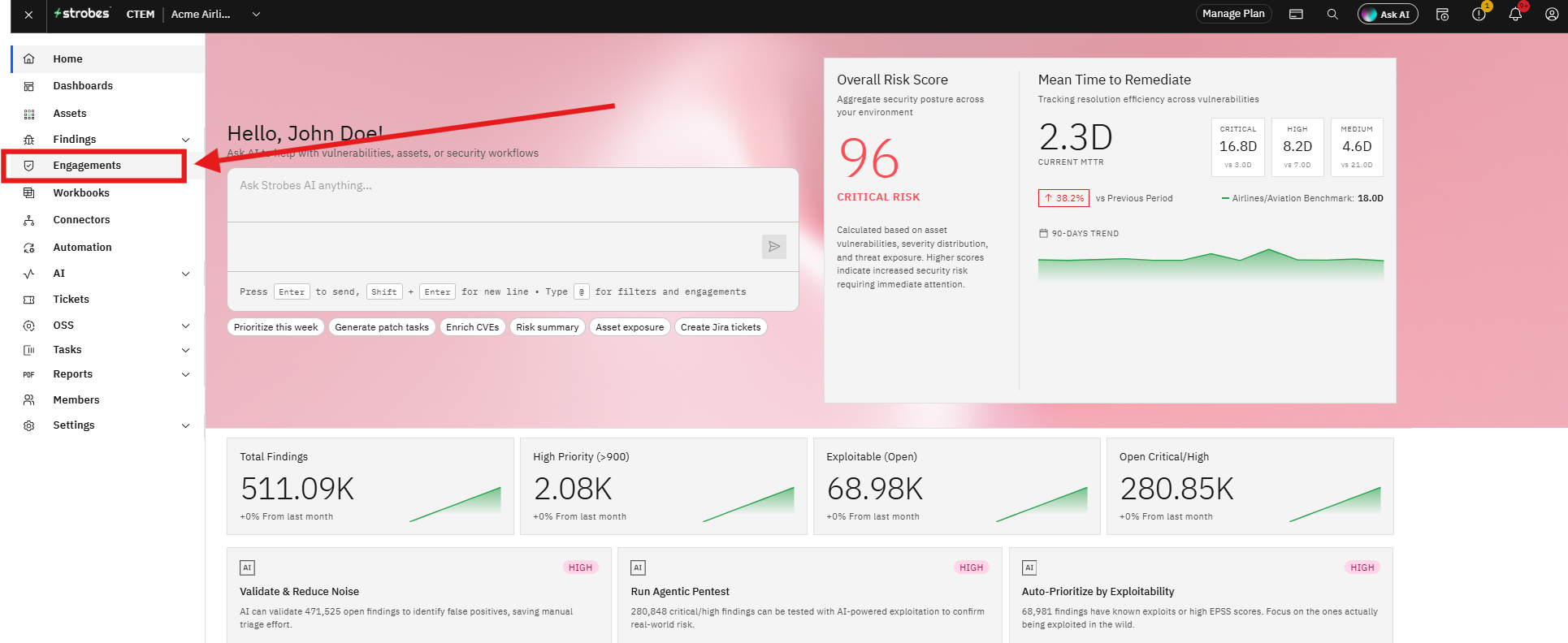1568x643 pixels.
Task: Open the search magnifier icon in top bar
Action: (1332, 14)
